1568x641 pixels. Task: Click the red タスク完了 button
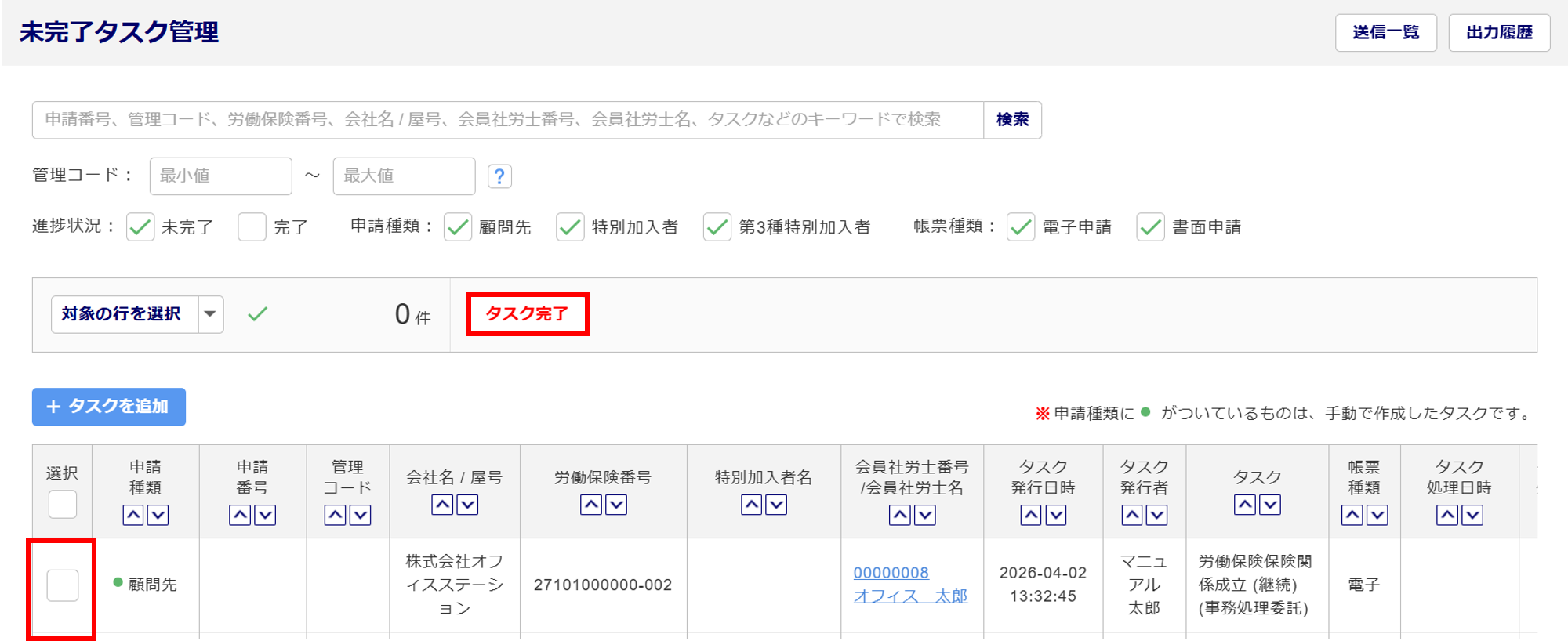click(527, 314)
